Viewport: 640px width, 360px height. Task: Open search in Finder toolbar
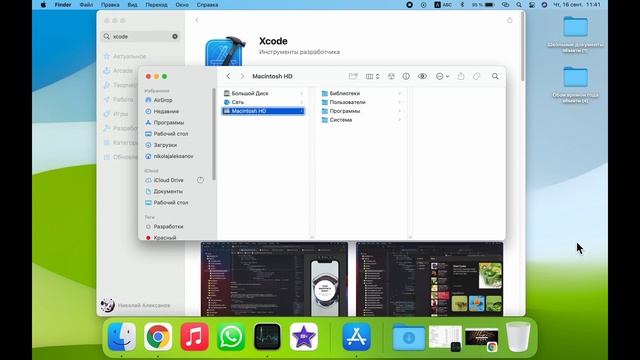(x=495, y=76)
